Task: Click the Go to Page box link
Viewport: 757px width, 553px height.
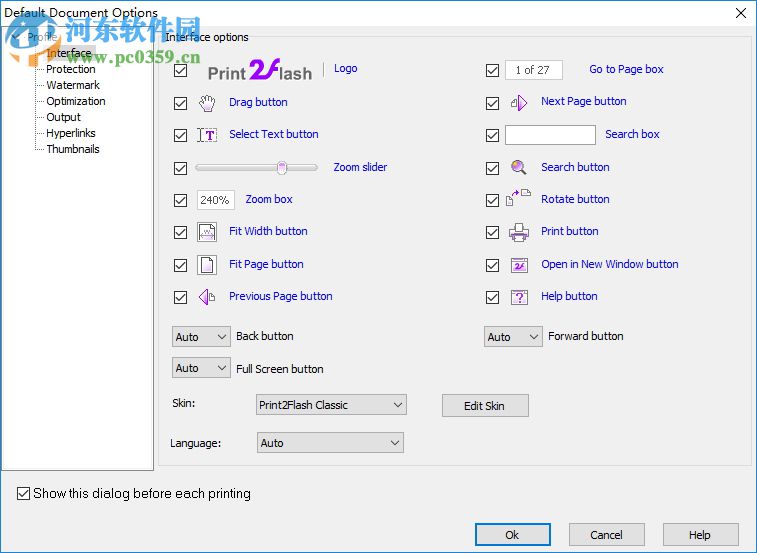Action: [x=626, y=69]
